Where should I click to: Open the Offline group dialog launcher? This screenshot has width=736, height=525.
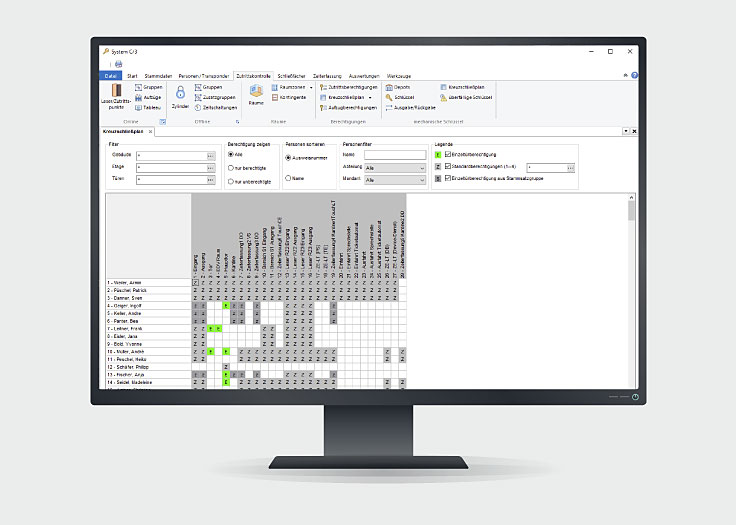238,122
